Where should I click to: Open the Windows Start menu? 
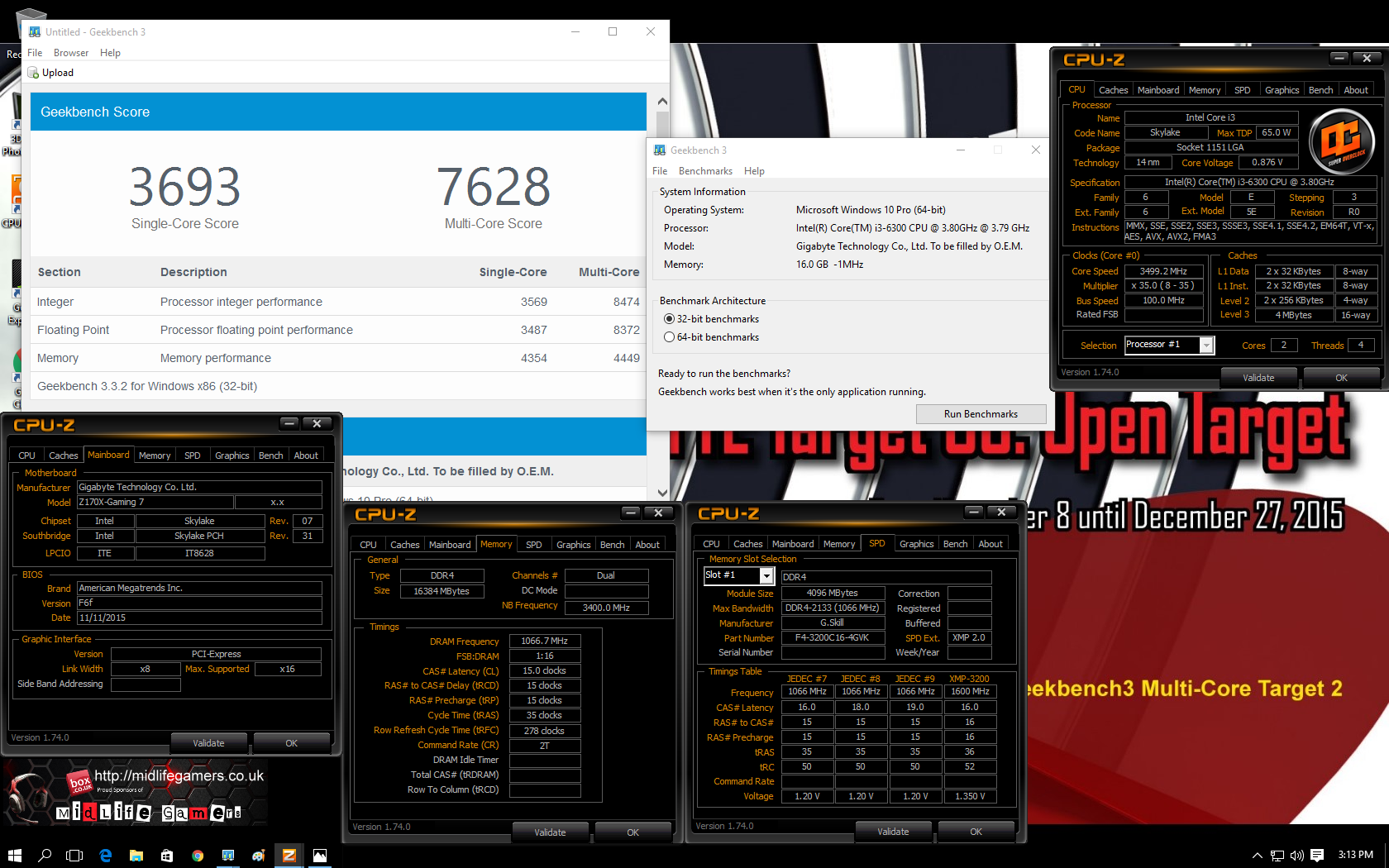14,856
